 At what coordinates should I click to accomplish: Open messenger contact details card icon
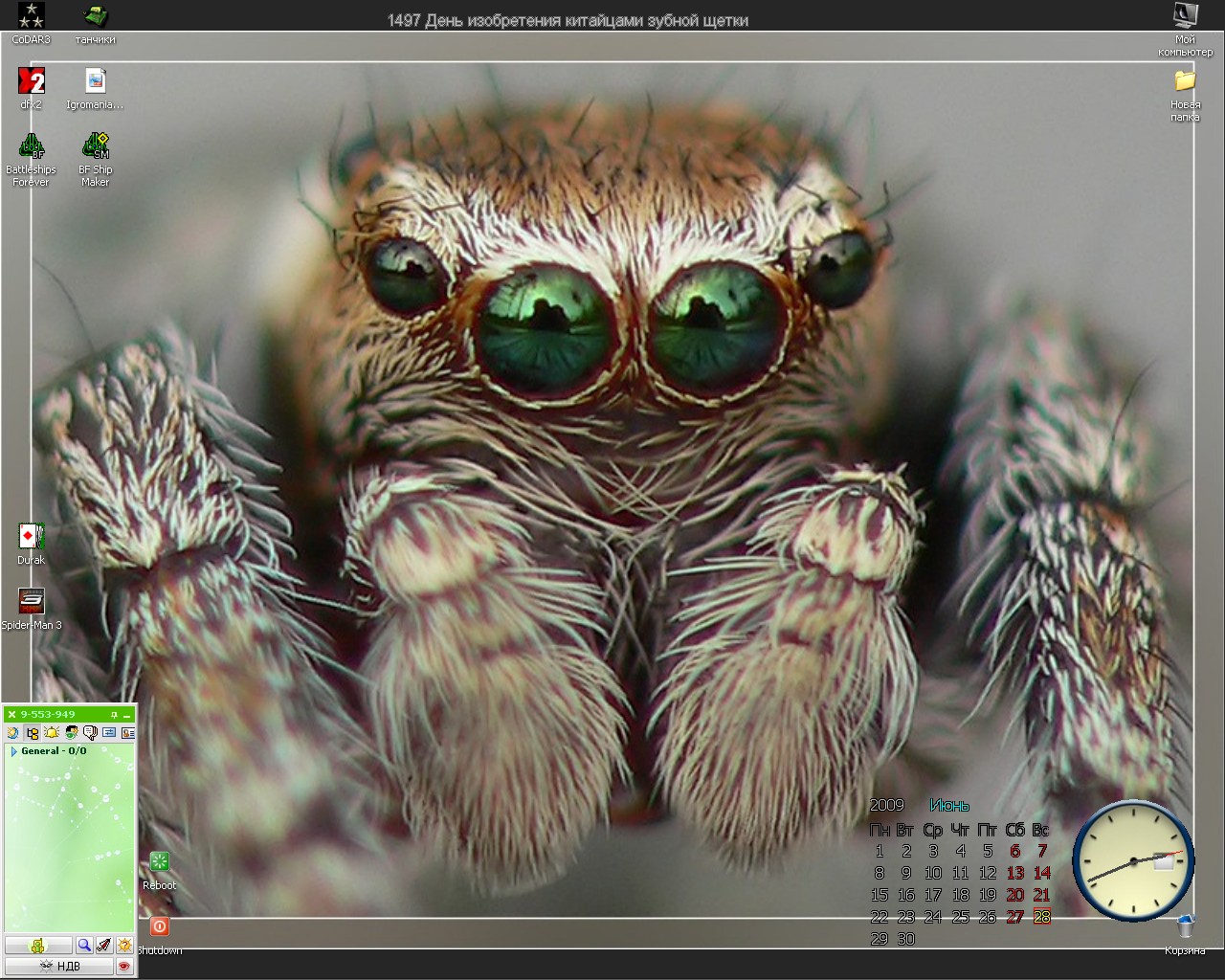[x=128, y=732]
